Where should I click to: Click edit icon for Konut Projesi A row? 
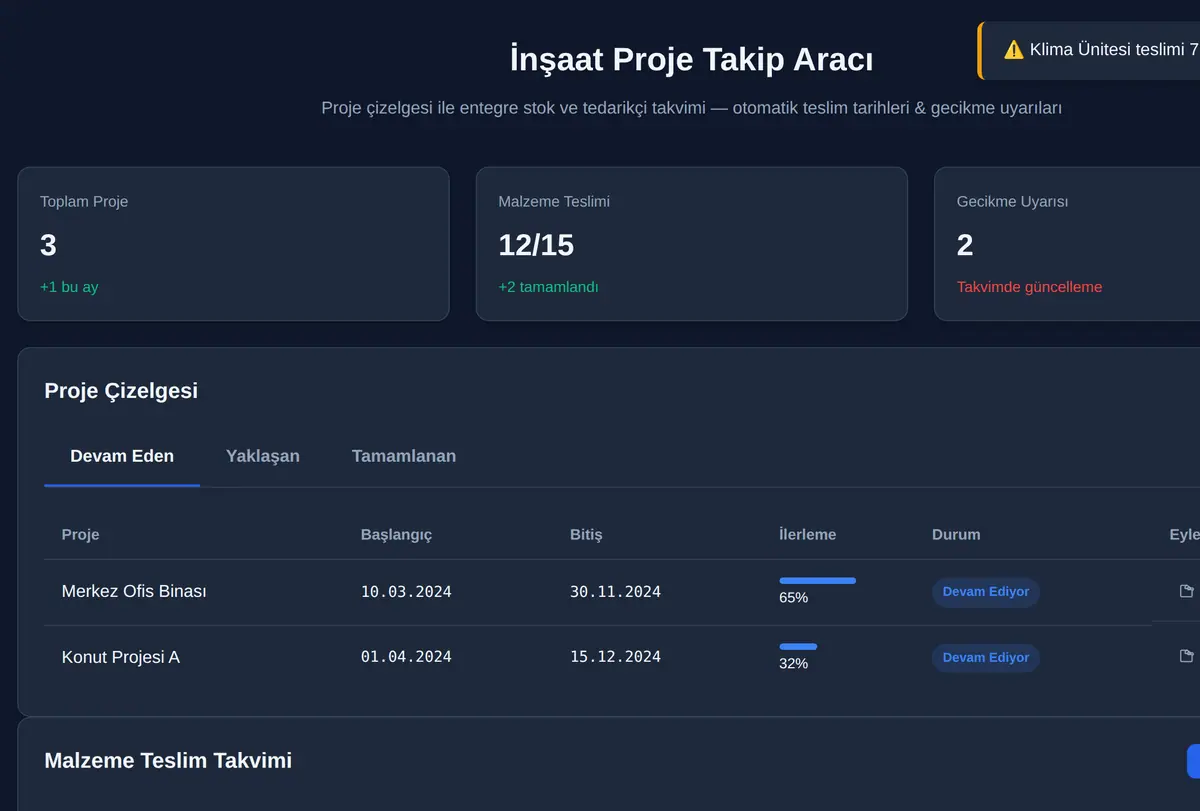1186,656
